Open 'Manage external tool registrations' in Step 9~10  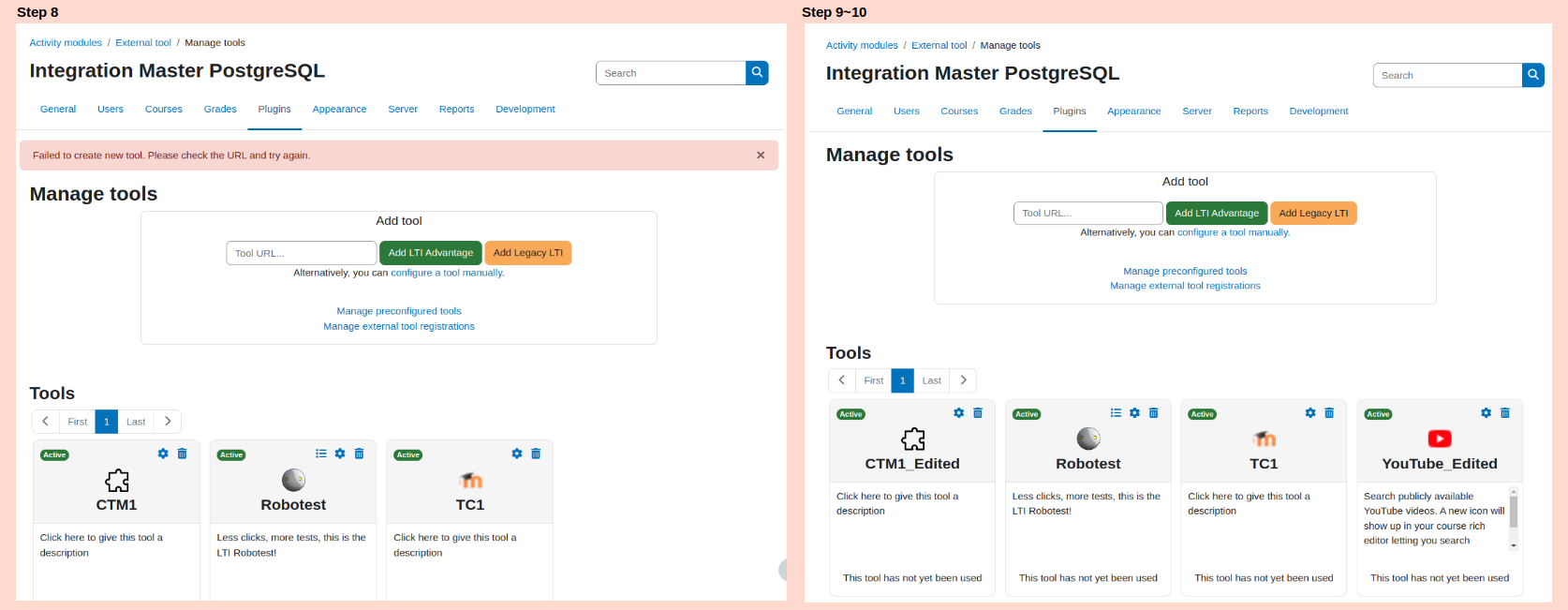click(x=1186, y=286)
